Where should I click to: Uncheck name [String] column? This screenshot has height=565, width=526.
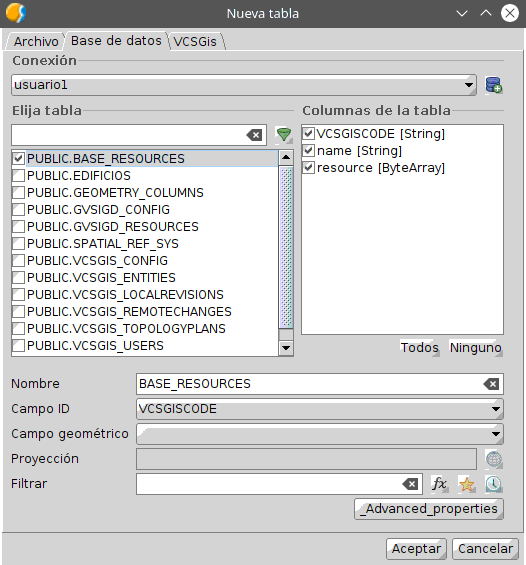point(308,150)
